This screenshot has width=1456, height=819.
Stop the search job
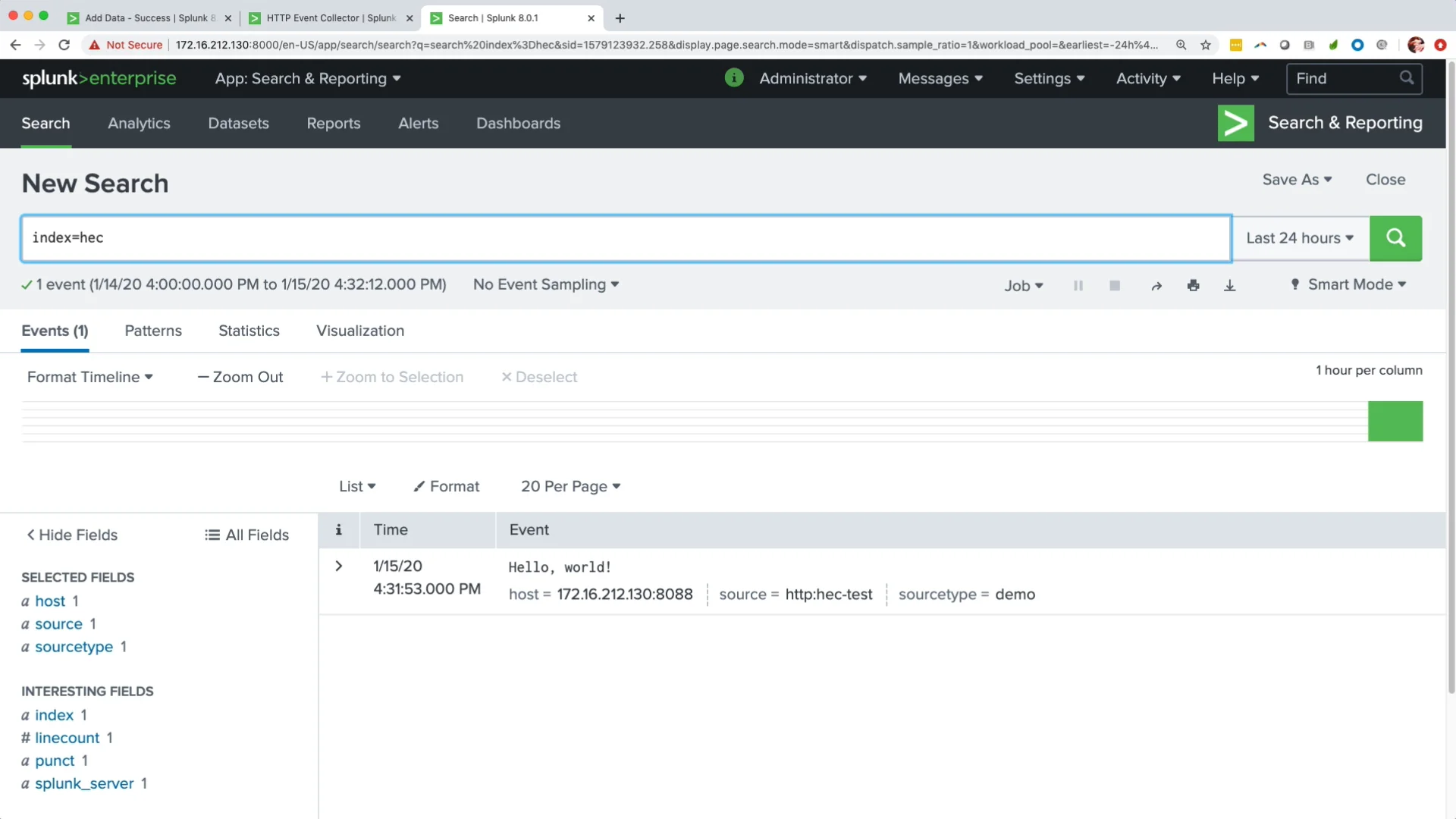tap(1114, 286)
